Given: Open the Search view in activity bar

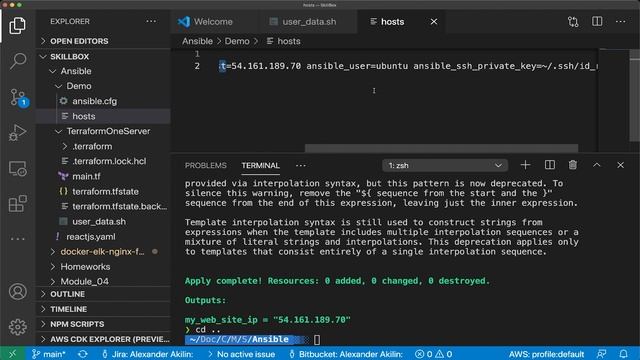Looking at the screenshot, I should (18, 61).
